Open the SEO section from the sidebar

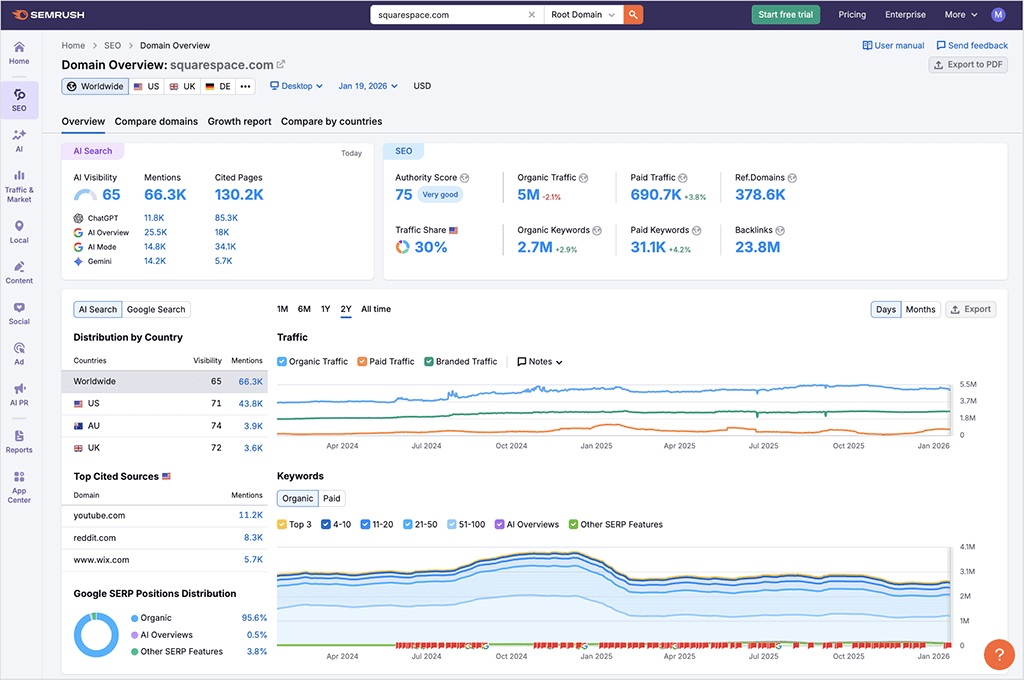pyautogui.click(x=19, y=100)
